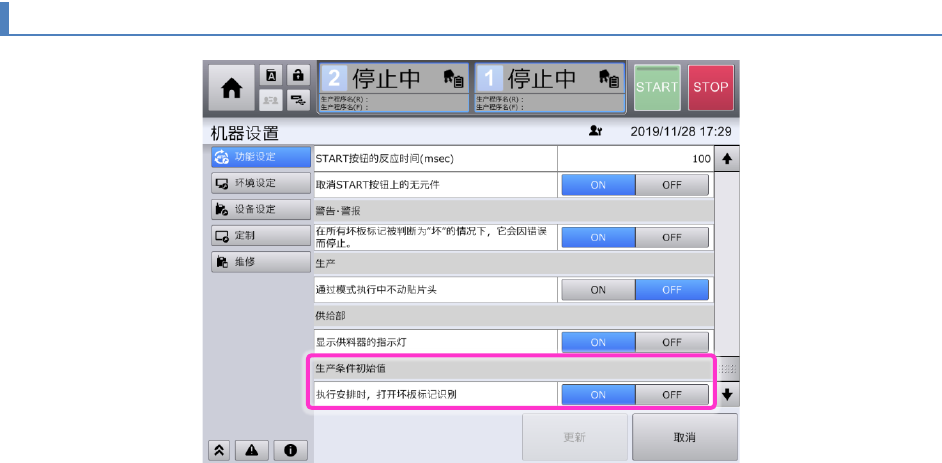The height and width of the screenshot is (463, 942).
Task: Click the padlock icon in top bar
Action: [298, 75]
